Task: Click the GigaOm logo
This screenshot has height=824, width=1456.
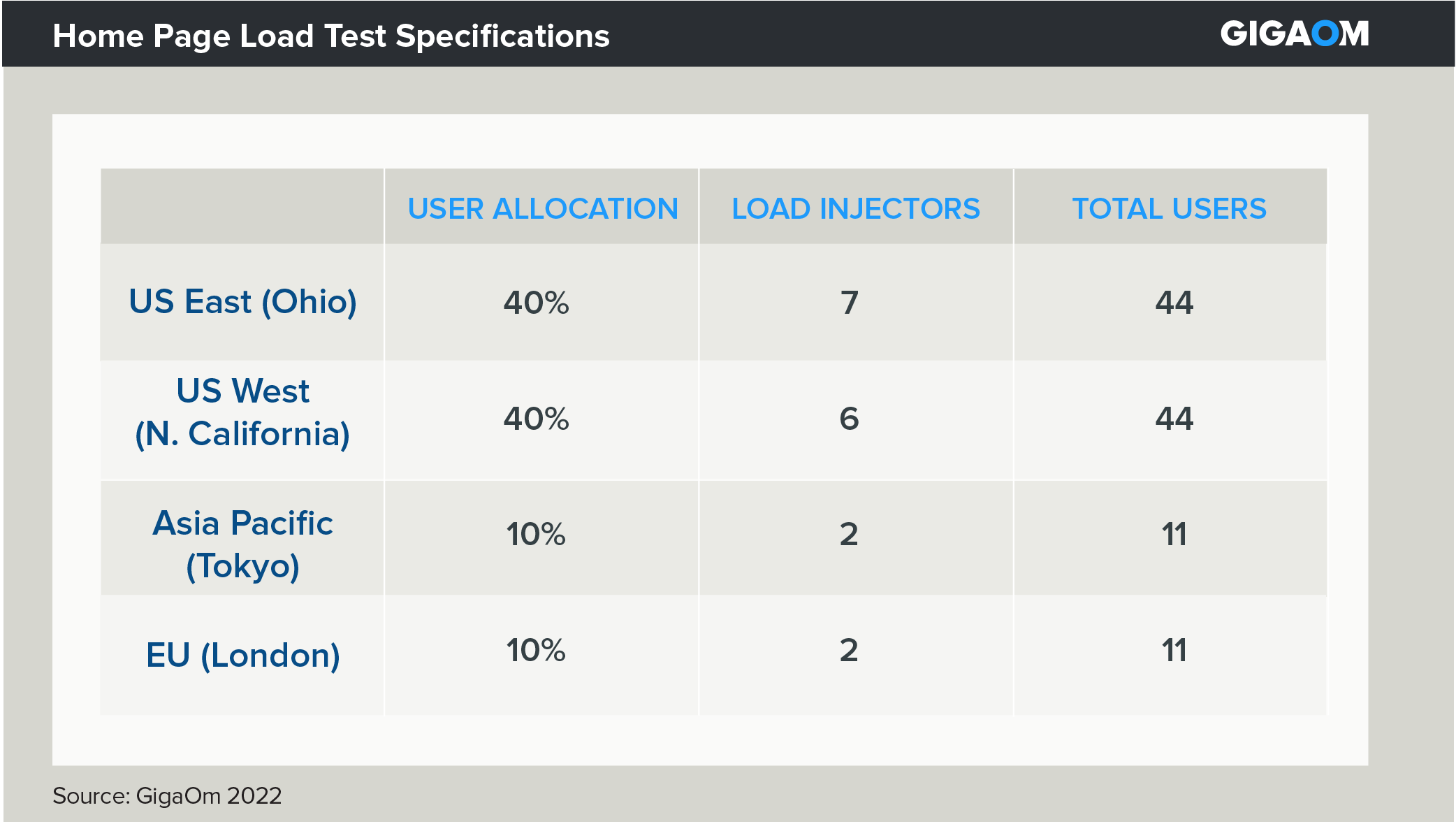Action: tap(1294, 34)
